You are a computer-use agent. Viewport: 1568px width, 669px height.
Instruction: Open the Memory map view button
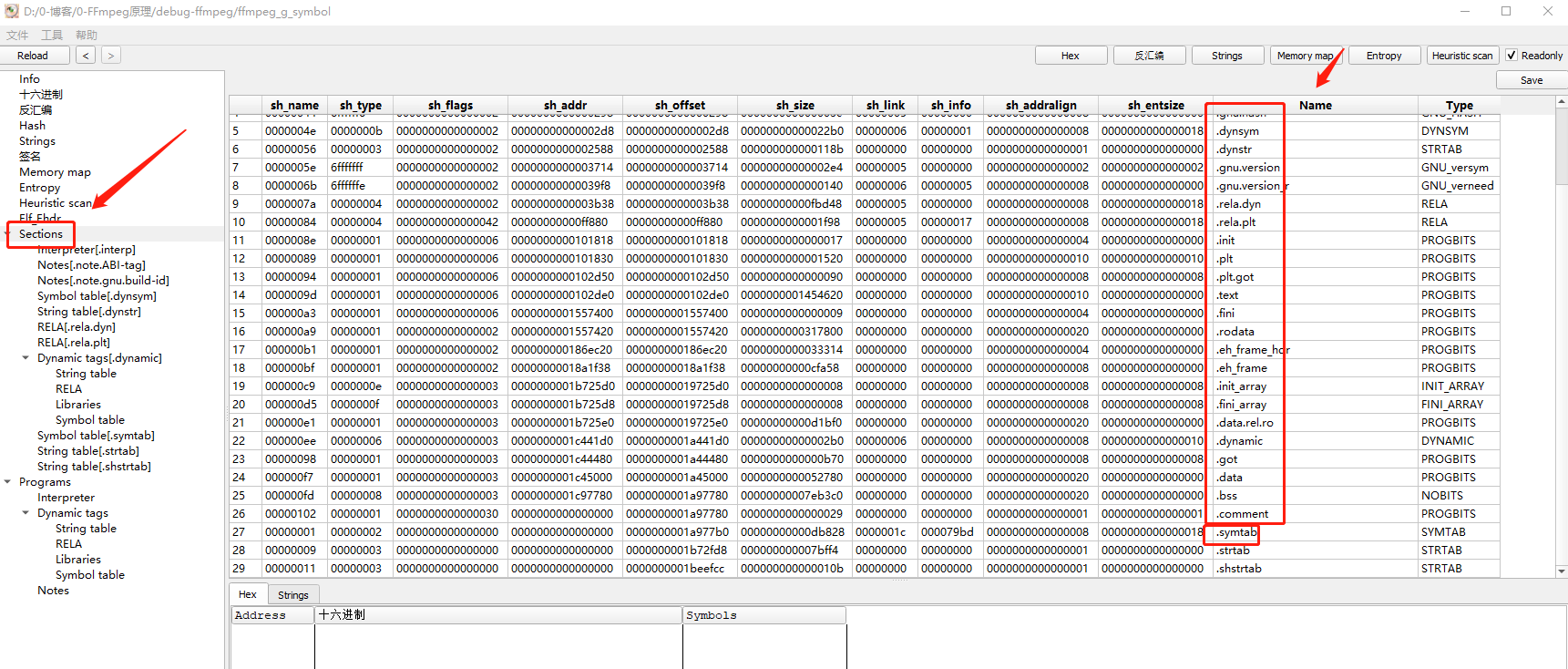1305,56
